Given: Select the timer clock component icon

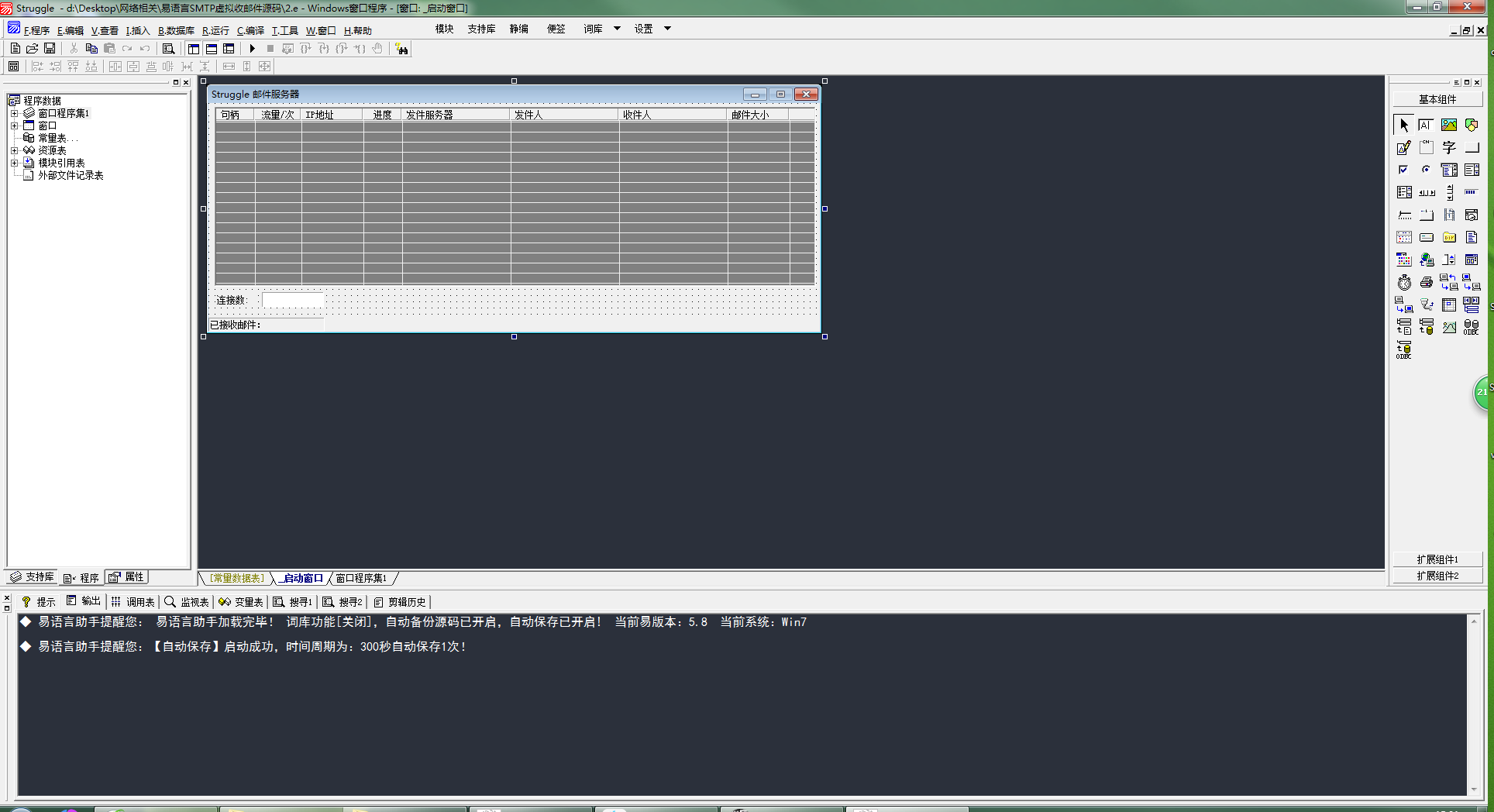Looking at the screenshot, I should (1403, 282).
